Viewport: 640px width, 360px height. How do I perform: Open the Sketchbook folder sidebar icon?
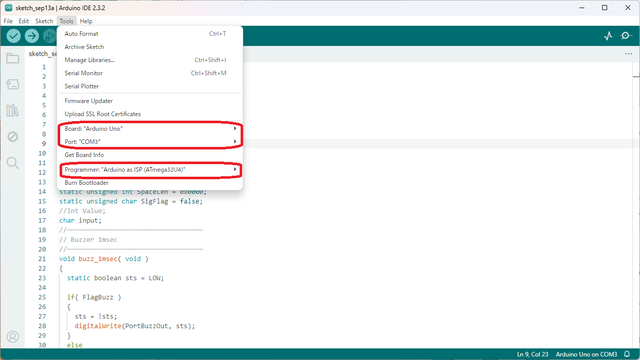[x=13, y=58]
